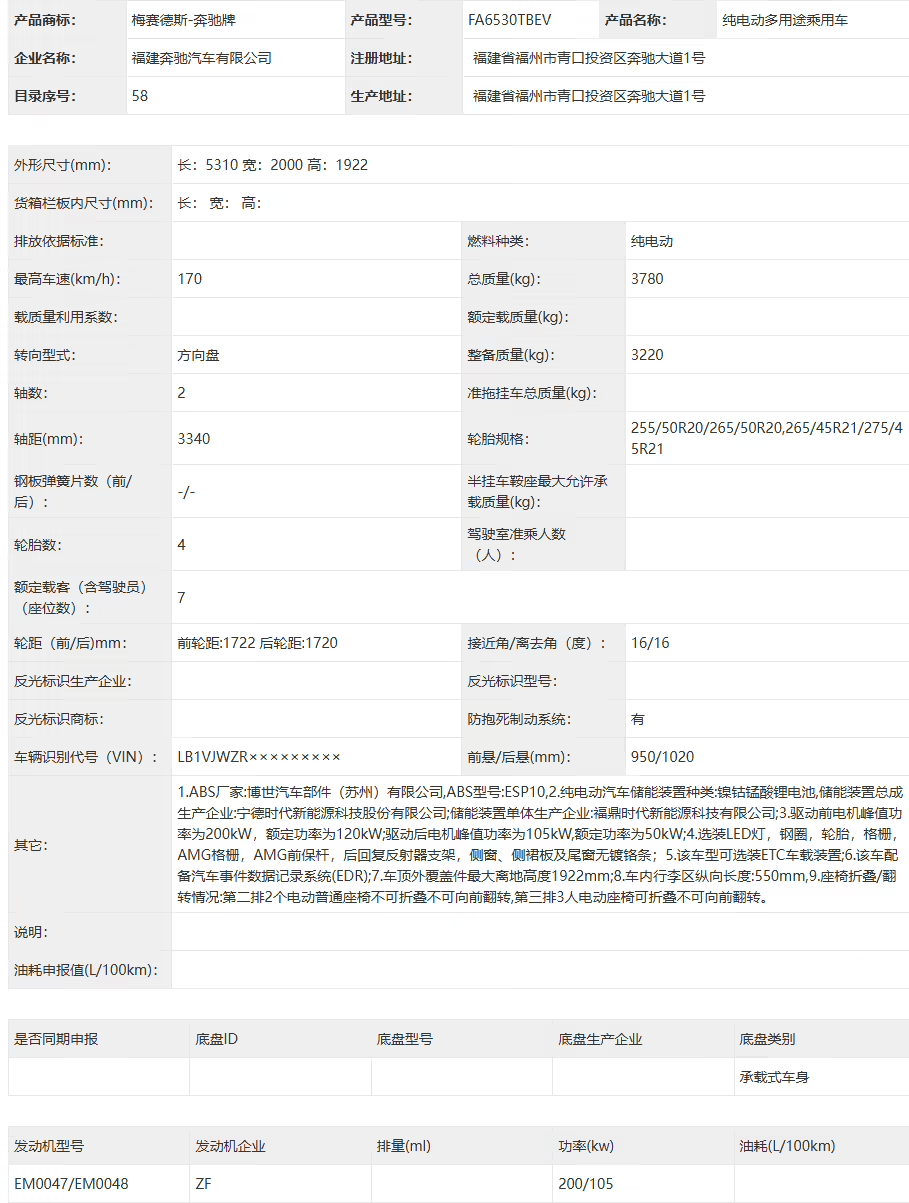Click the 驾驶室准乘人数 label
The height and width of the screenshot is (1203, 909).
(x=517, y=545)
